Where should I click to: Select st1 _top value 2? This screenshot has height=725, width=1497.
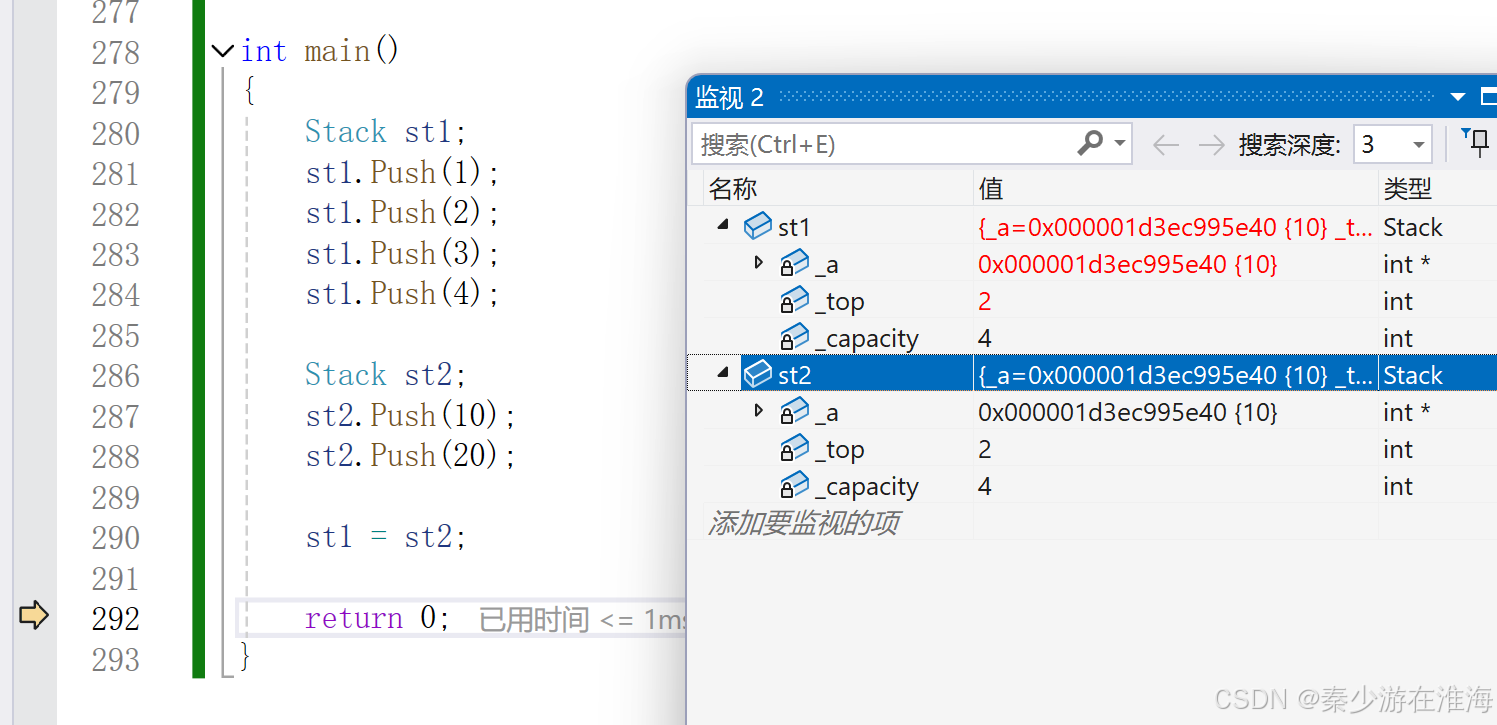[x=985, y=301]
